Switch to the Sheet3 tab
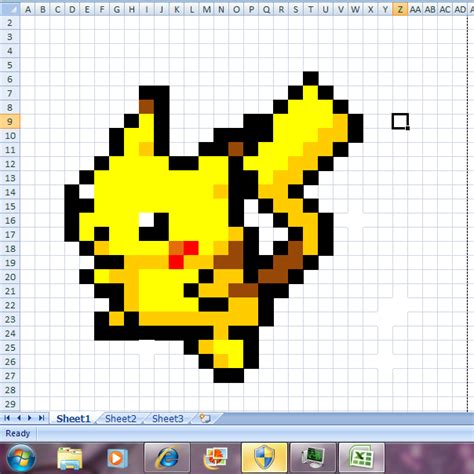 (168, 418)
